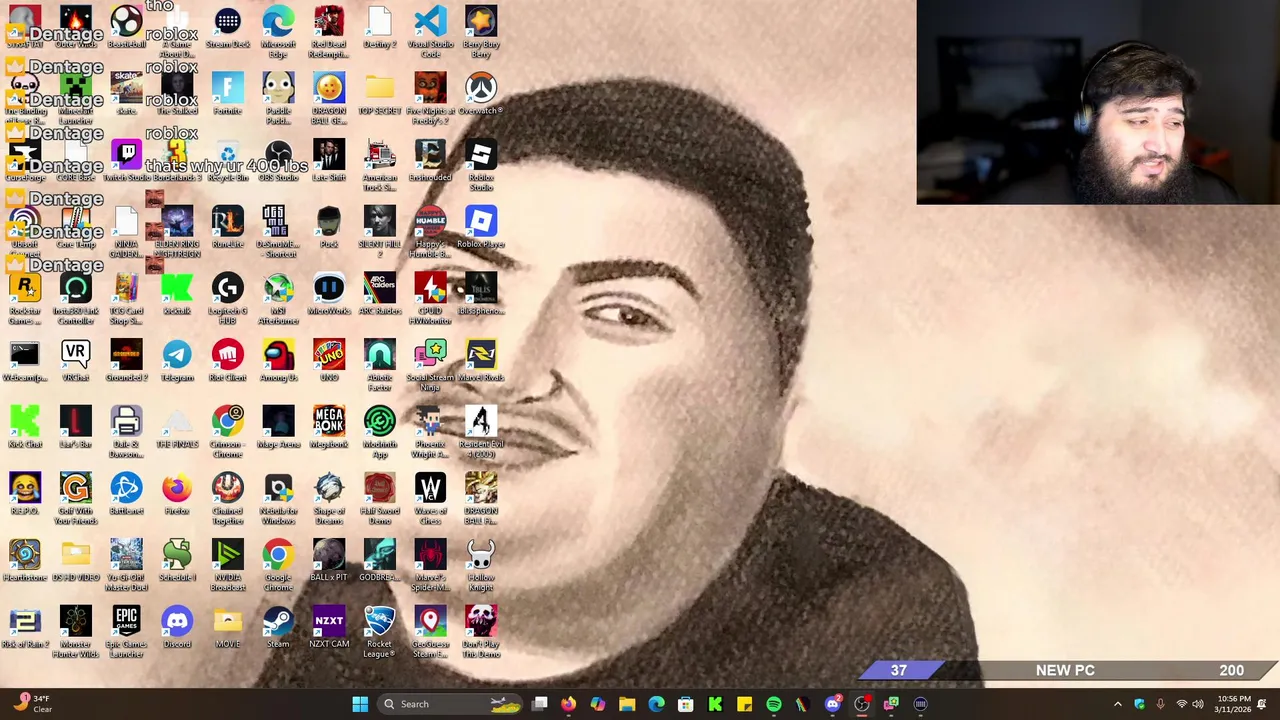Select the ARC Raiders desktop icon
Screen dimensions: 1280x720
[x=380, y=294]
